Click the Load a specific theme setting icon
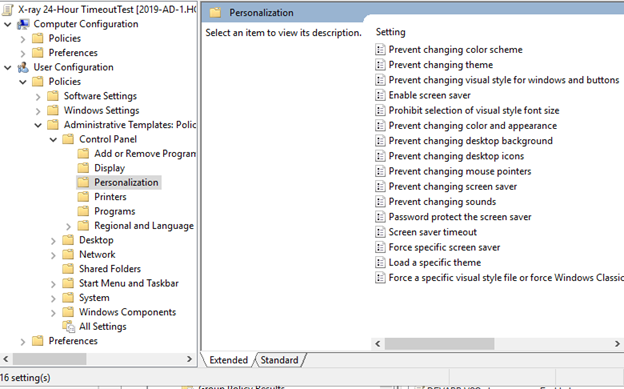The width and height of the screenshot is (624, 389). pos(380,262)
